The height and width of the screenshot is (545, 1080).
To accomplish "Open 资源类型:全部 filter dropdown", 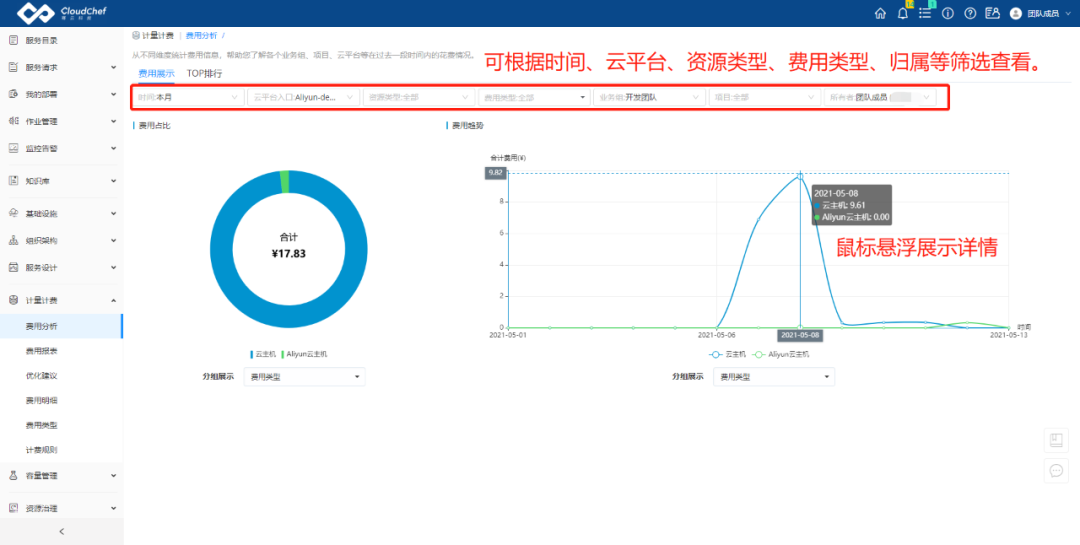I will pos(419,97).
